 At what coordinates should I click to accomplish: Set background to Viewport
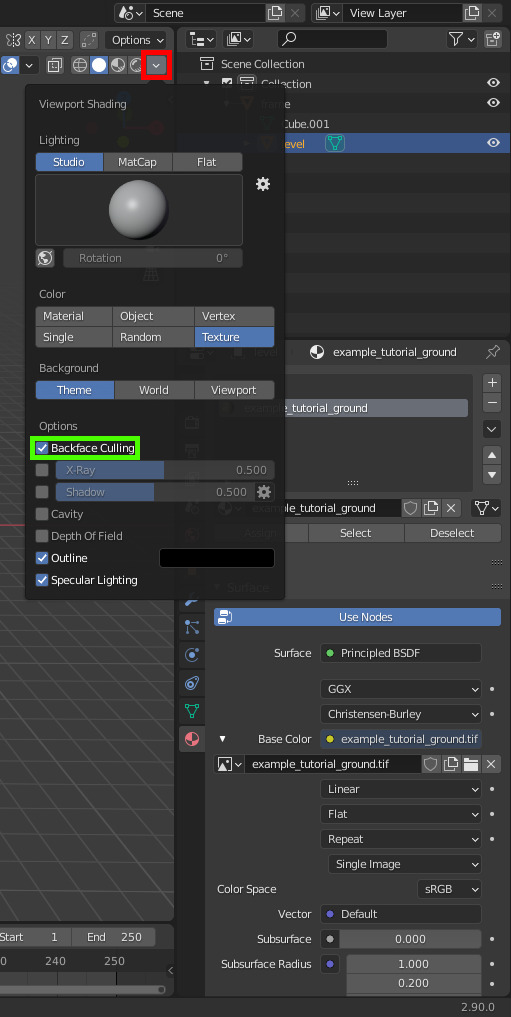(x=234, y=390)
